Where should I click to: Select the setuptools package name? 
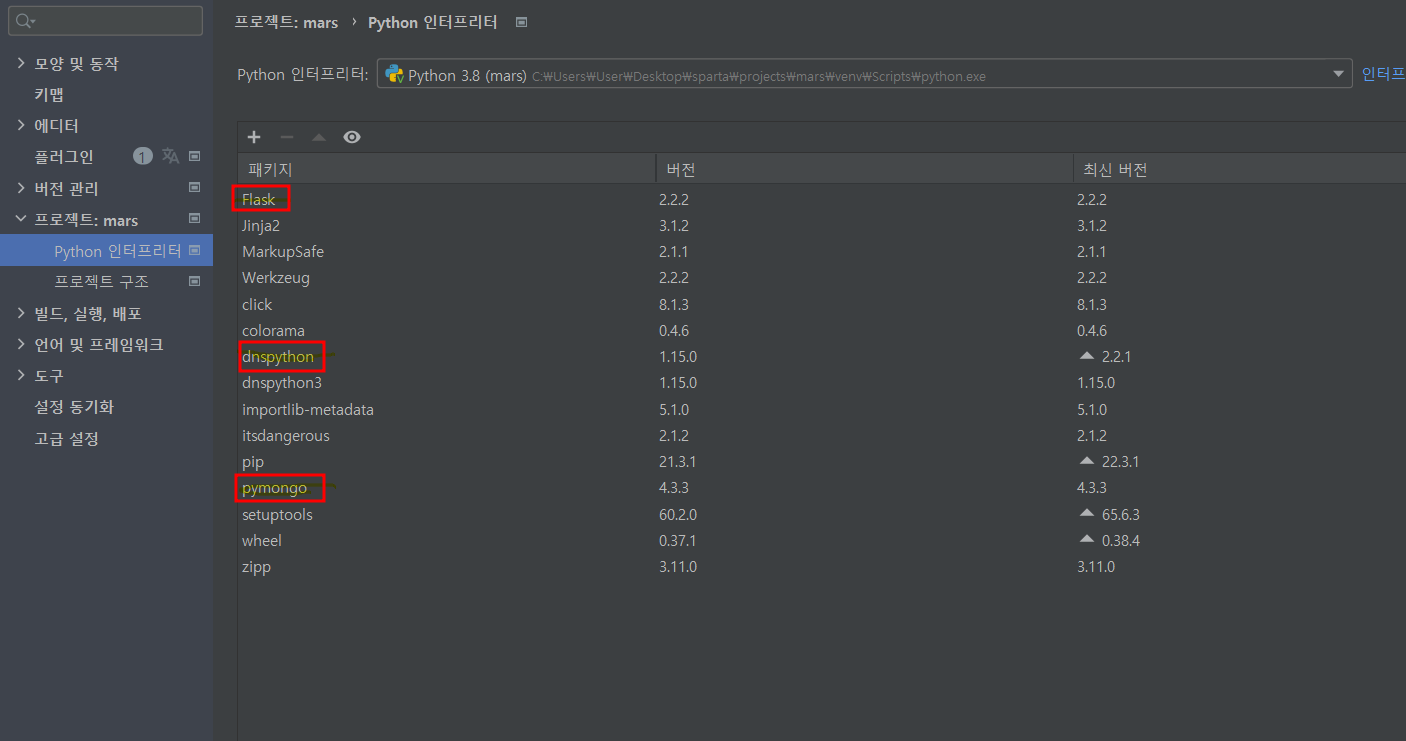tap(277, 514)
